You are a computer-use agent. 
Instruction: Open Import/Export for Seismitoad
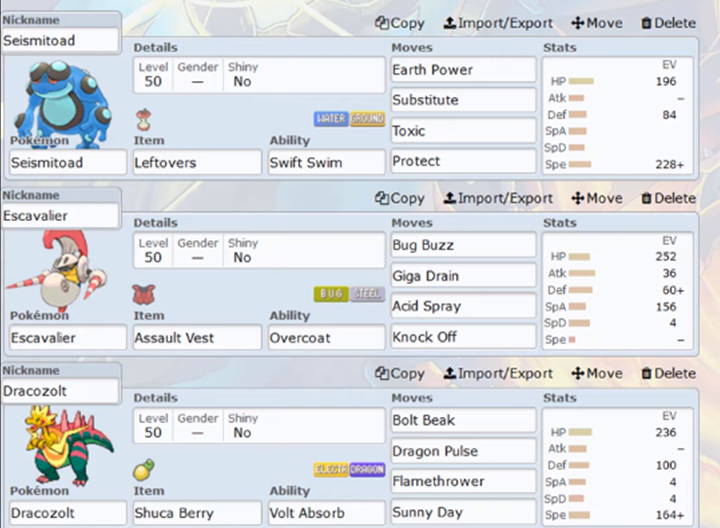tap(498, 23)
